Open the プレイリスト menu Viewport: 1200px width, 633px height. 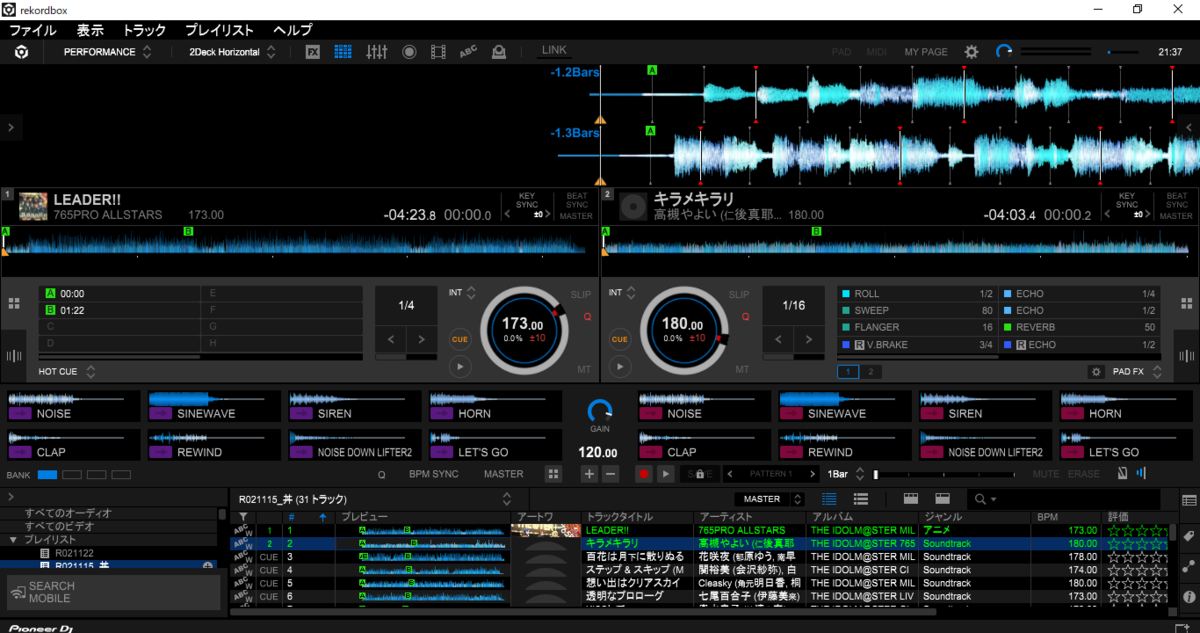pyautogui.click(x=220, y=30)
